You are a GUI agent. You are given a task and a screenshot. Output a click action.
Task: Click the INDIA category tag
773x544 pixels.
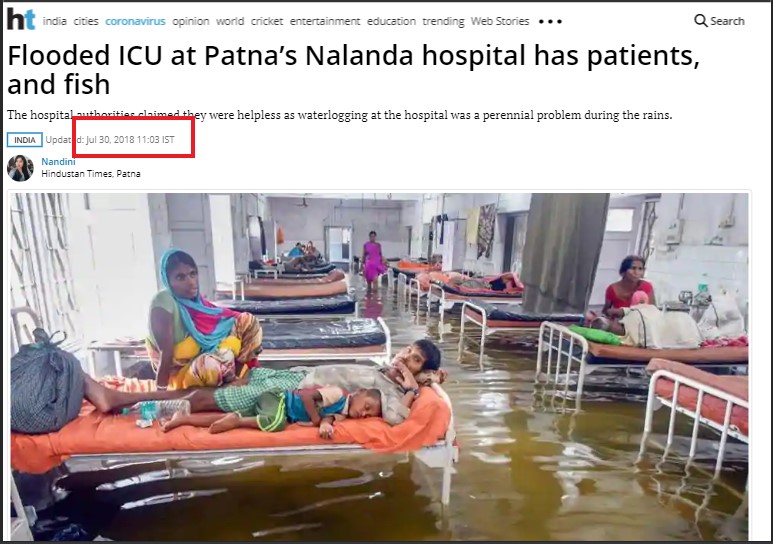25,140
